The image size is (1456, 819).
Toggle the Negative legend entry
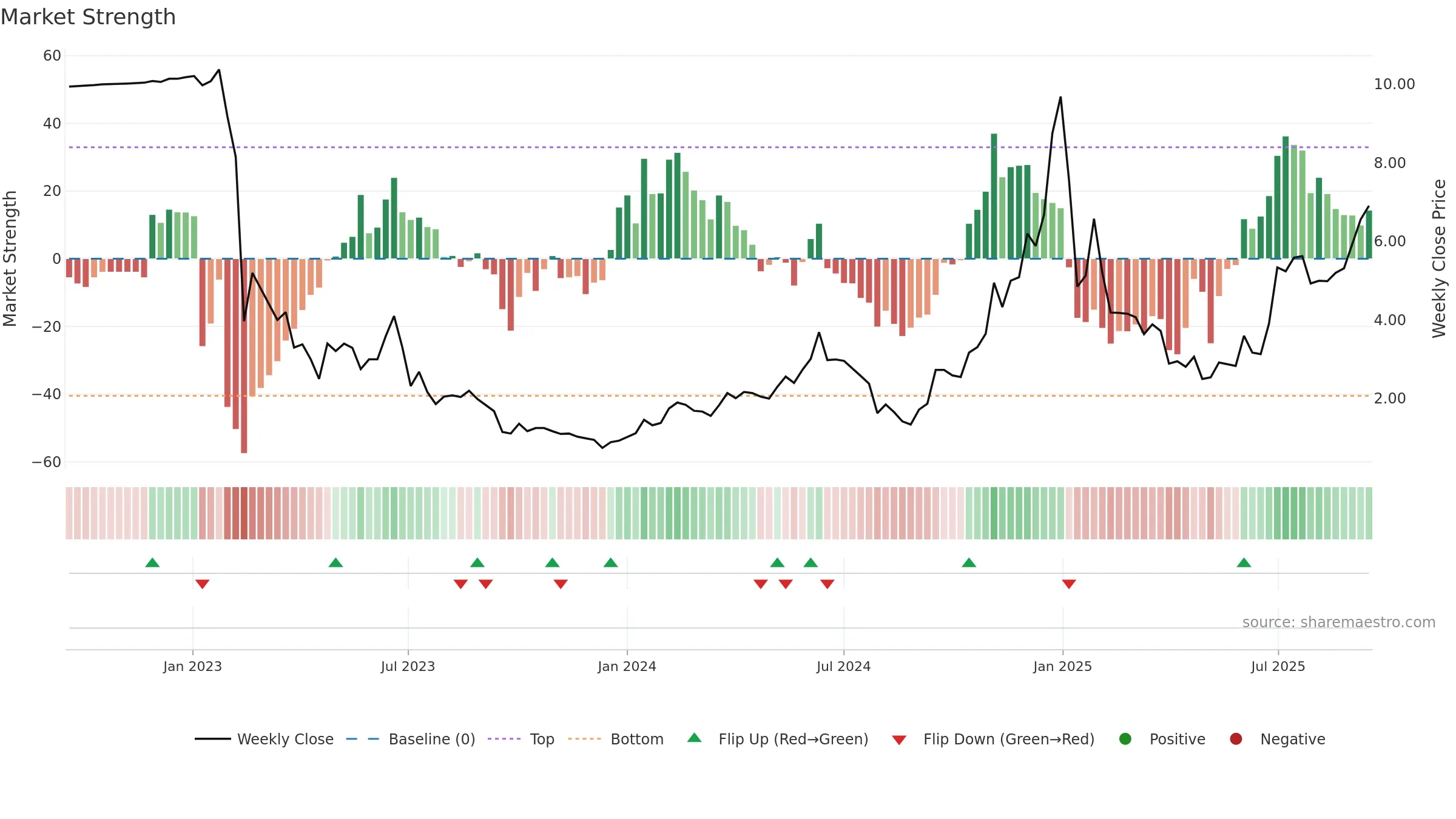tap(1277, 739)
